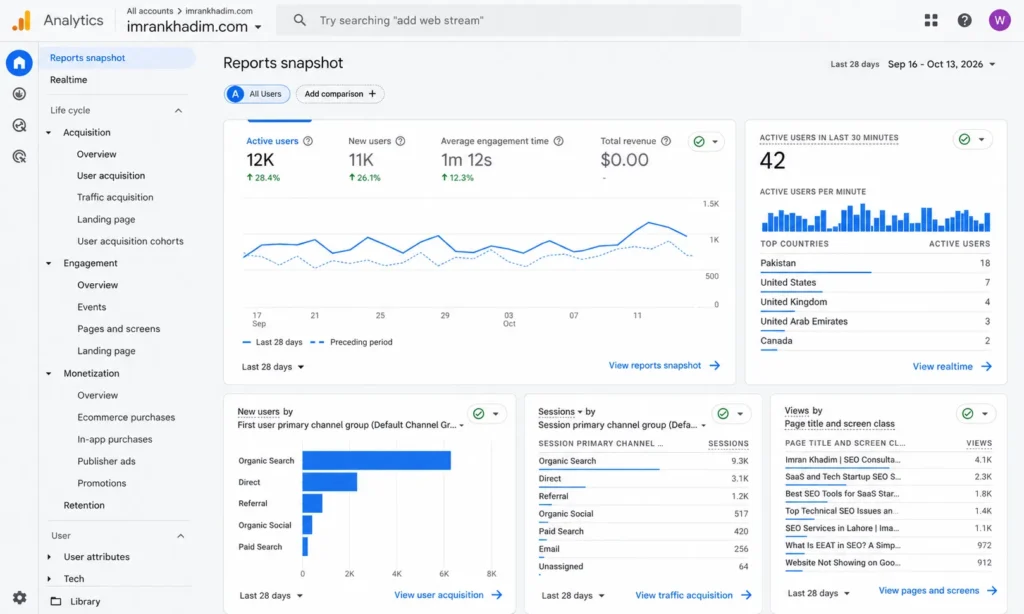Click the Pakistan row in top countries
The height and width of the screenshot is (614, 1024).
click(875, 263)
